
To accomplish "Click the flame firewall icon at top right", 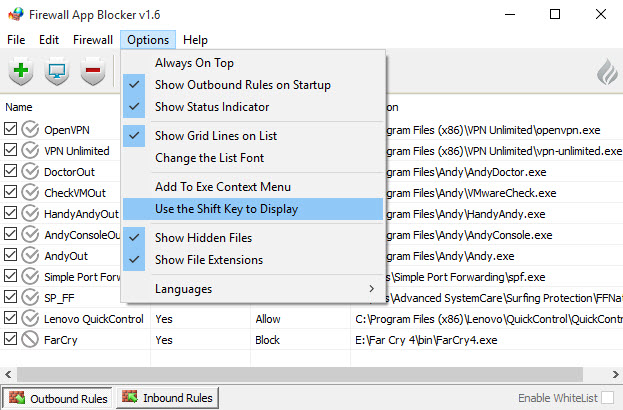I will [606, 73].
